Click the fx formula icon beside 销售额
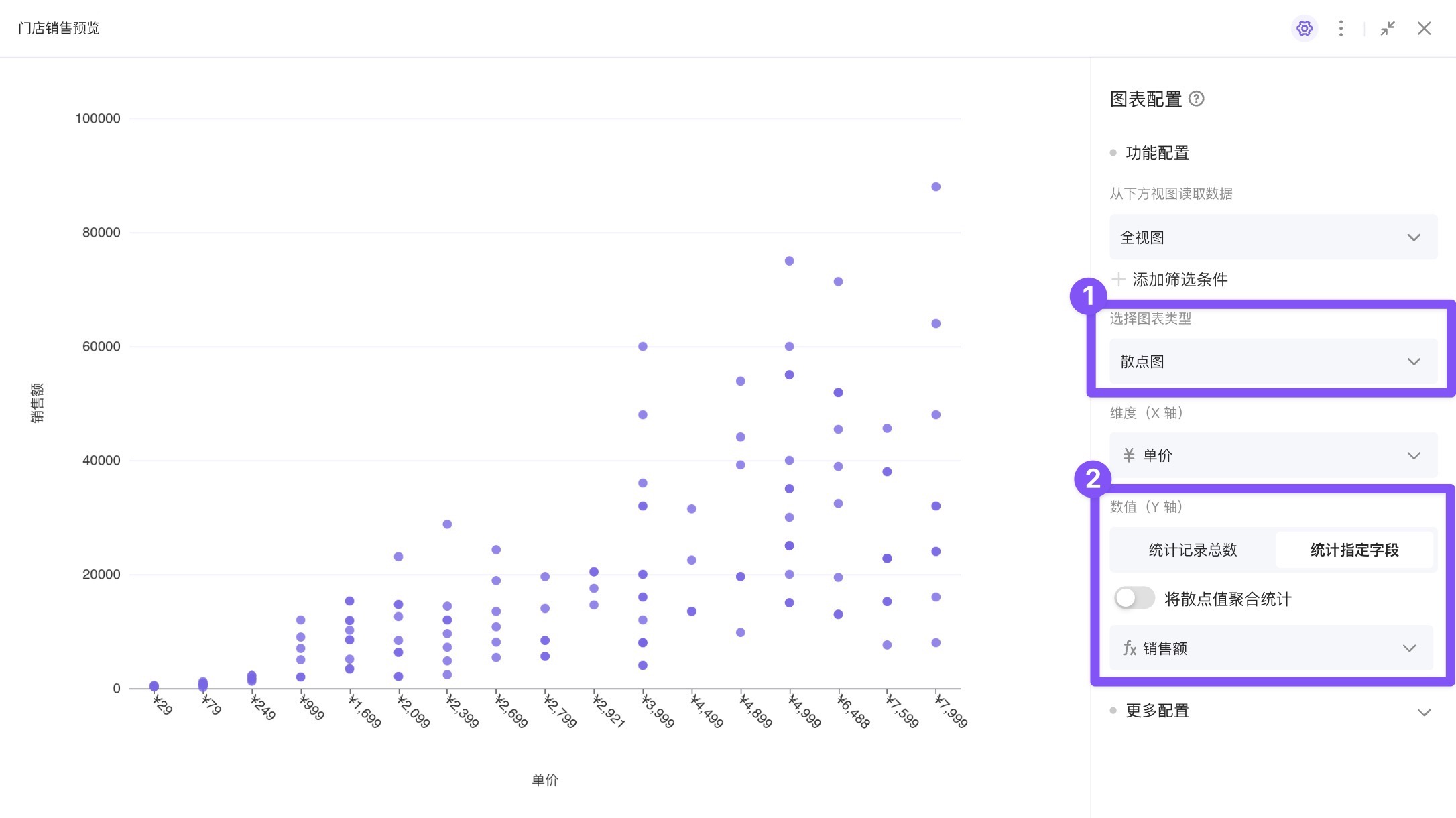This screenshot has height=818, width=1456. [x=1130, y=648]
